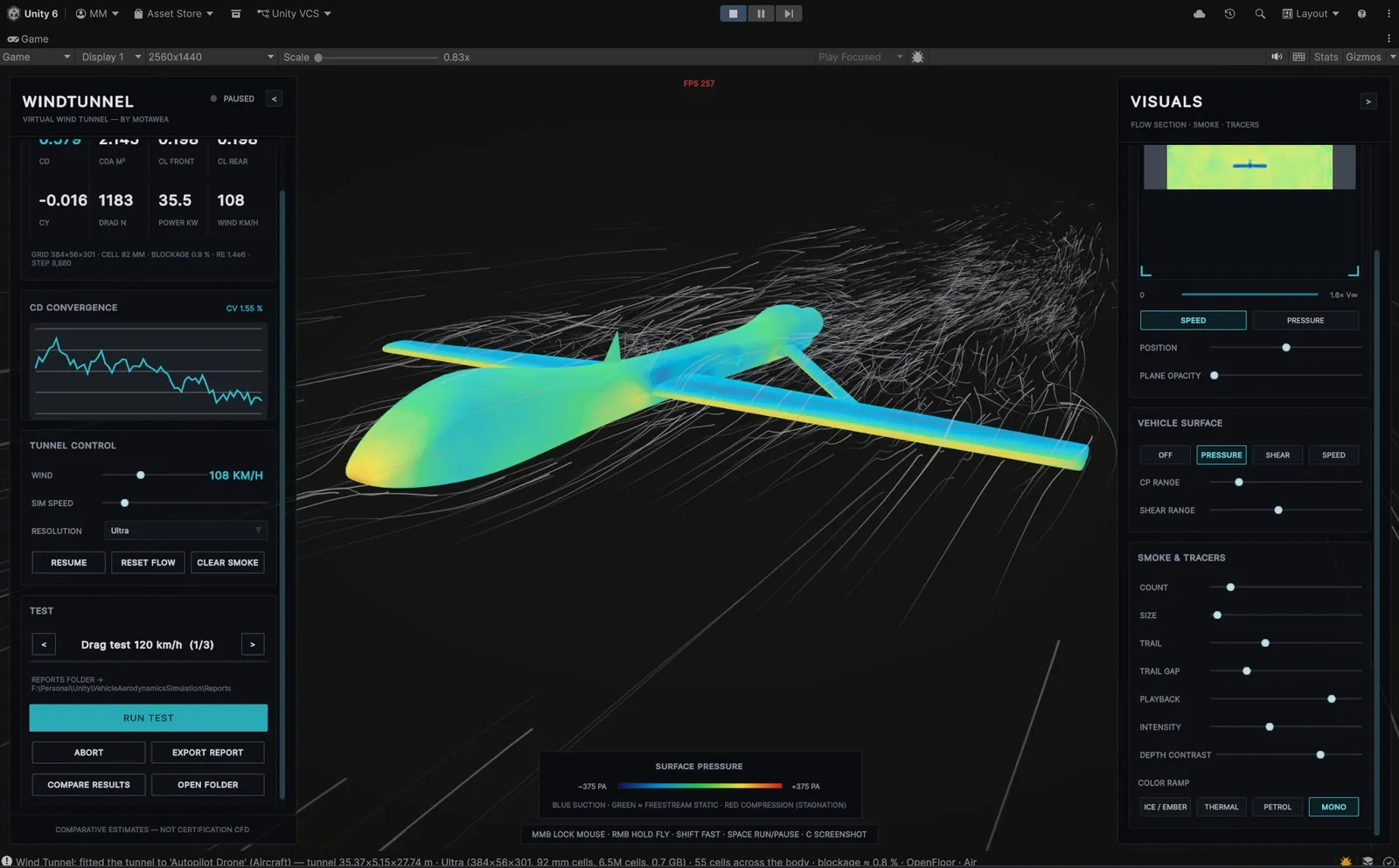Open the Asset Store dropdown
This screenshot has height=868, width=1399.
173,14
